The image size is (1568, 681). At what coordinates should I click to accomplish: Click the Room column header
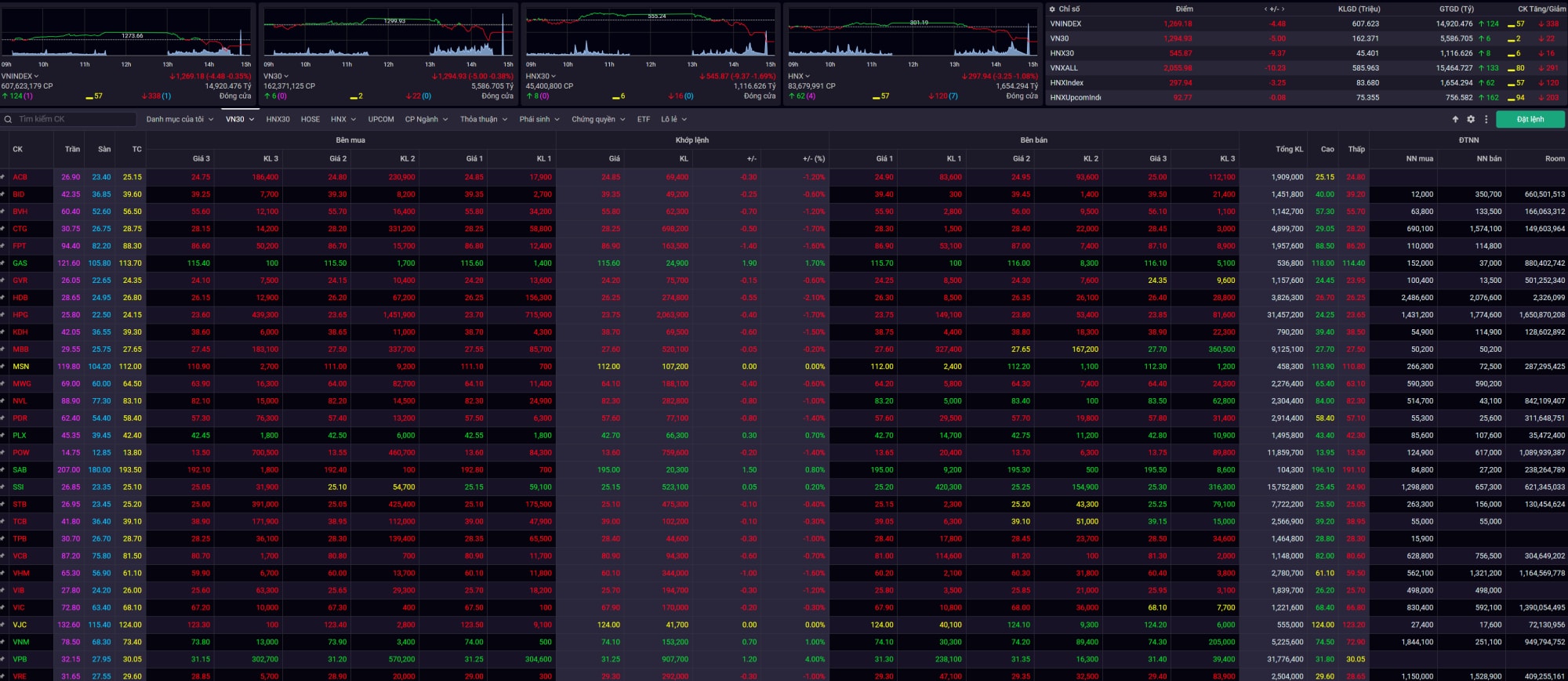pyautogui.click(x=1555, y=158)
